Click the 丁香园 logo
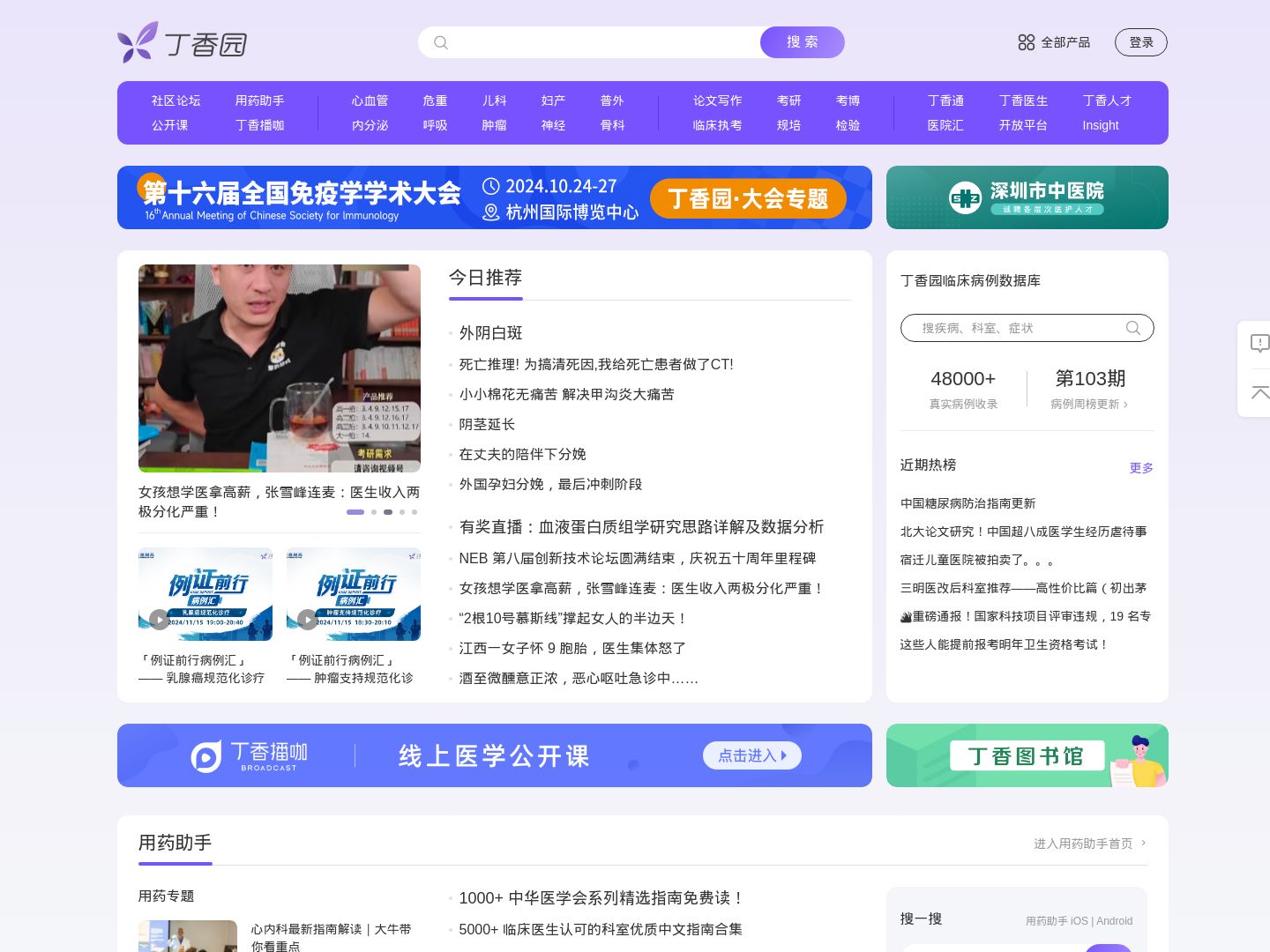This screenshot has width=1270, height=952. click(182, 42)
